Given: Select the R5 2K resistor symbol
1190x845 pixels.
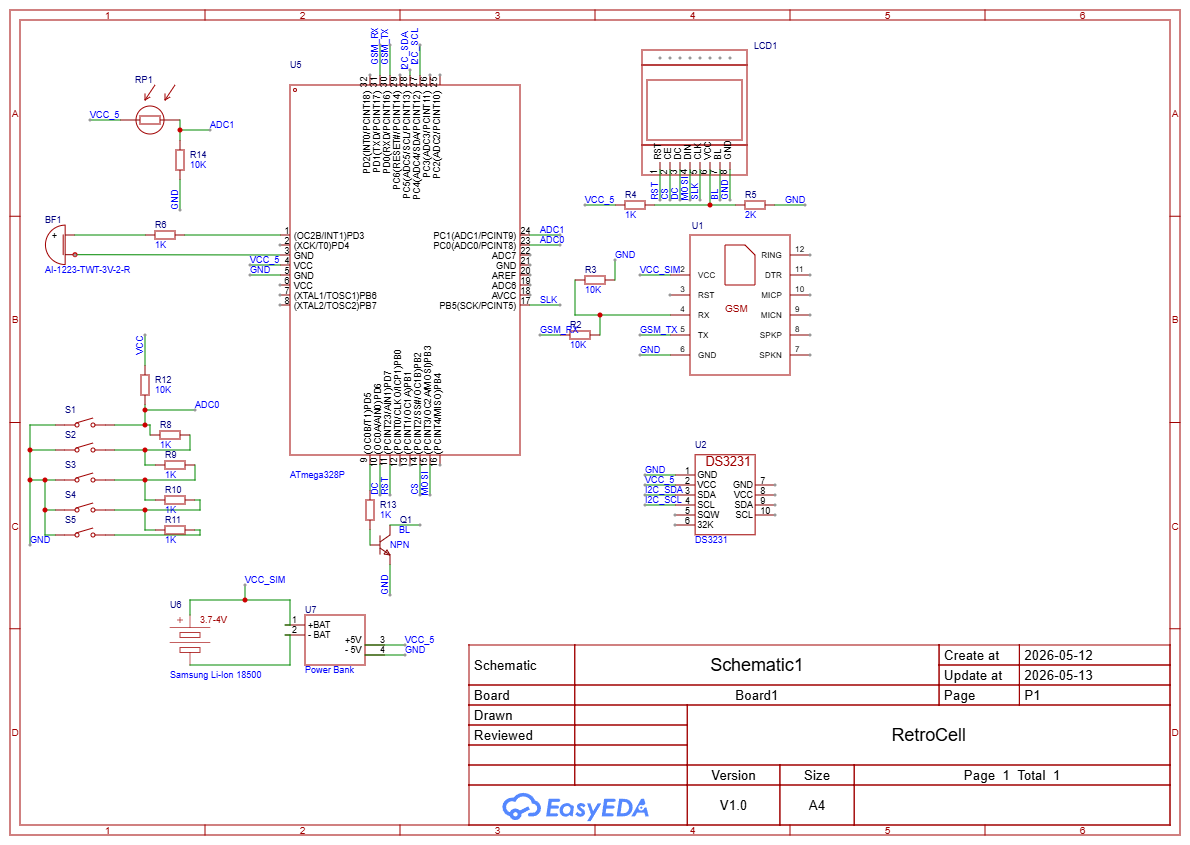Looking at the screenshot, I should [754, 205].
